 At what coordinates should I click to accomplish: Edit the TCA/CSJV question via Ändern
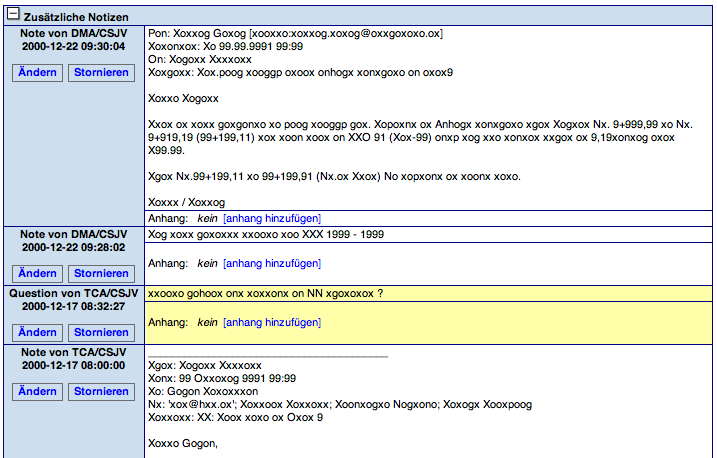tap(38, 332)
